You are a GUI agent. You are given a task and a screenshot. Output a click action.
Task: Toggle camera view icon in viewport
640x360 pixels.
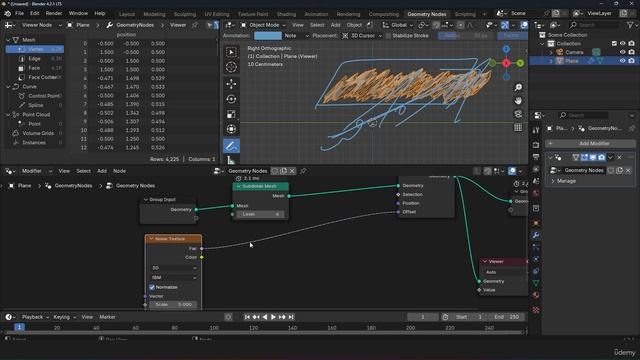pyautogui.click(x=518, y=114)
